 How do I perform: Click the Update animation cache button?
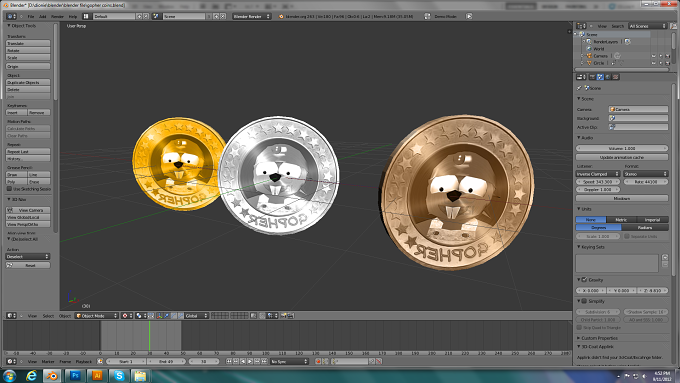click(622, 157)
